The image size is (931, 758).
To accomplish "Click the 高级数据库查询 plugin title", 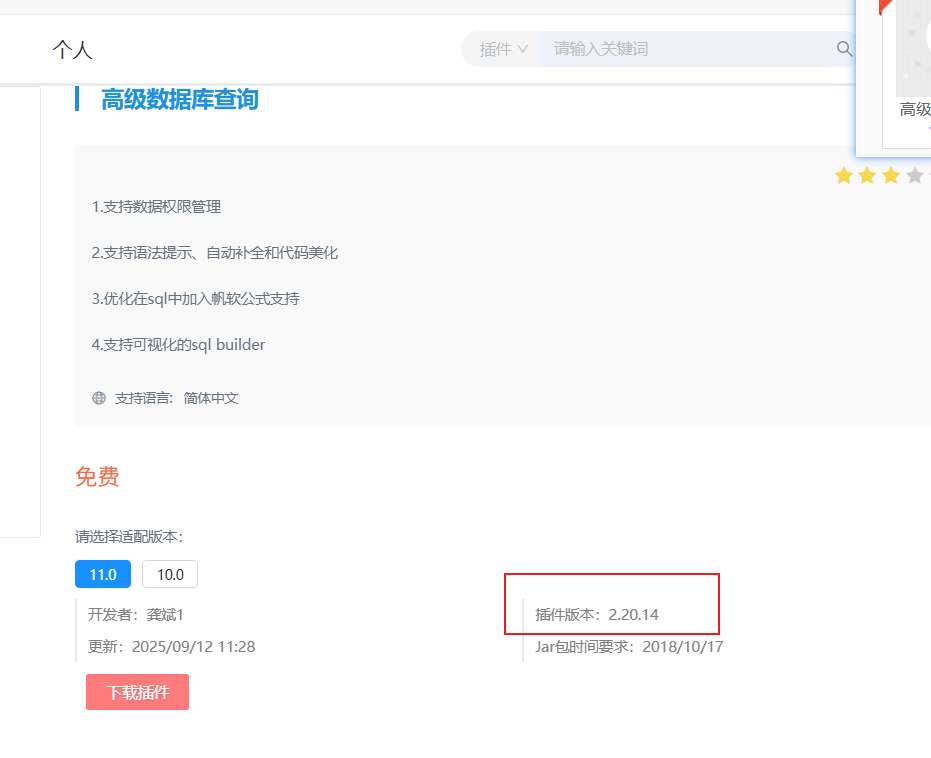I will coord(180,99).
